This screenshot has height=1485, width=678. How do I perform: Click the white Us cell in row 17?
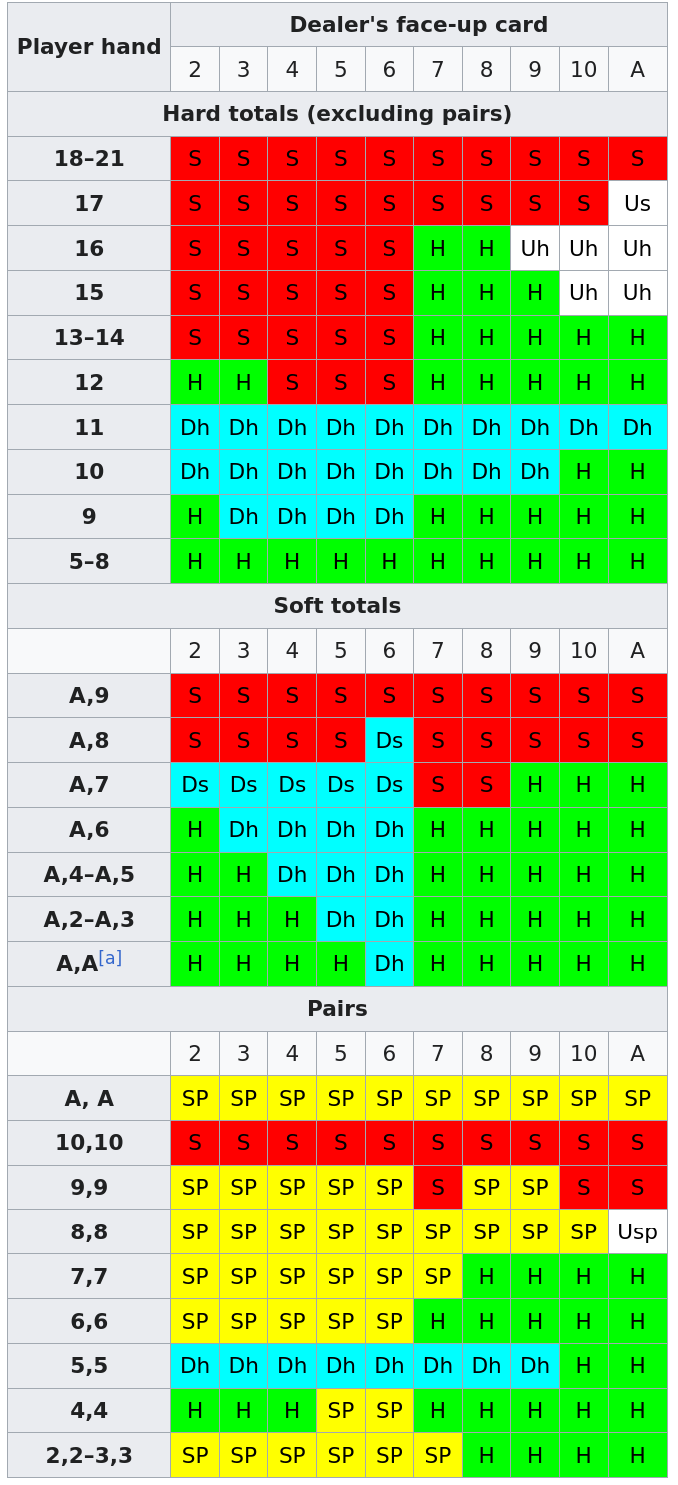click(637, 204)
